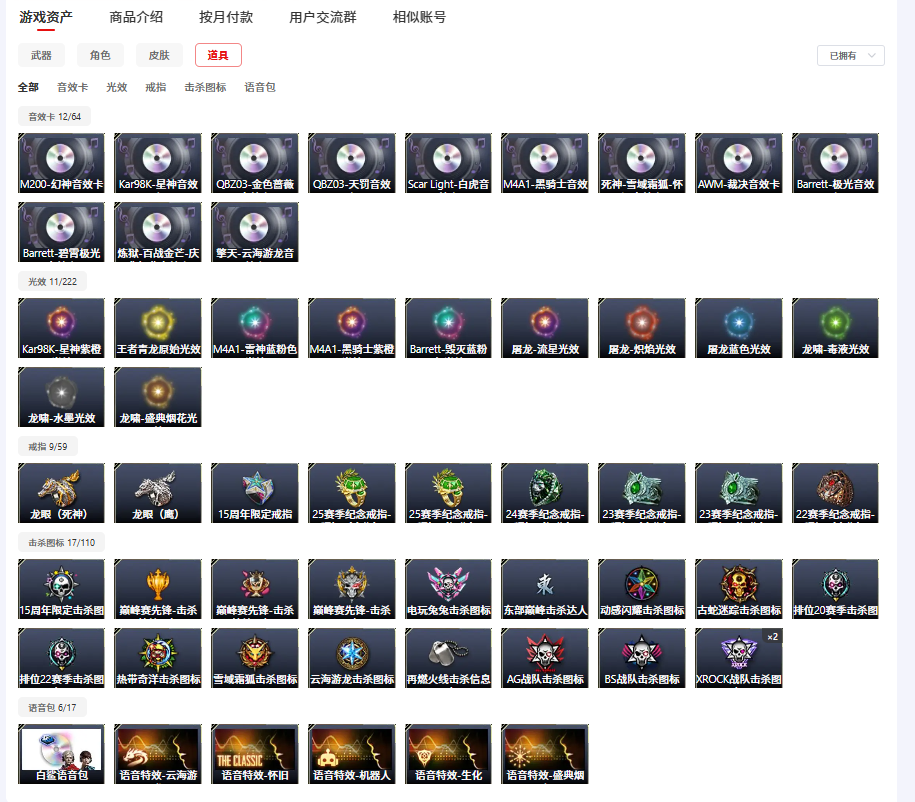Viewport: 915px width, 802px height.
Task: Filter items by 戒指
Action: pos(156,88)
